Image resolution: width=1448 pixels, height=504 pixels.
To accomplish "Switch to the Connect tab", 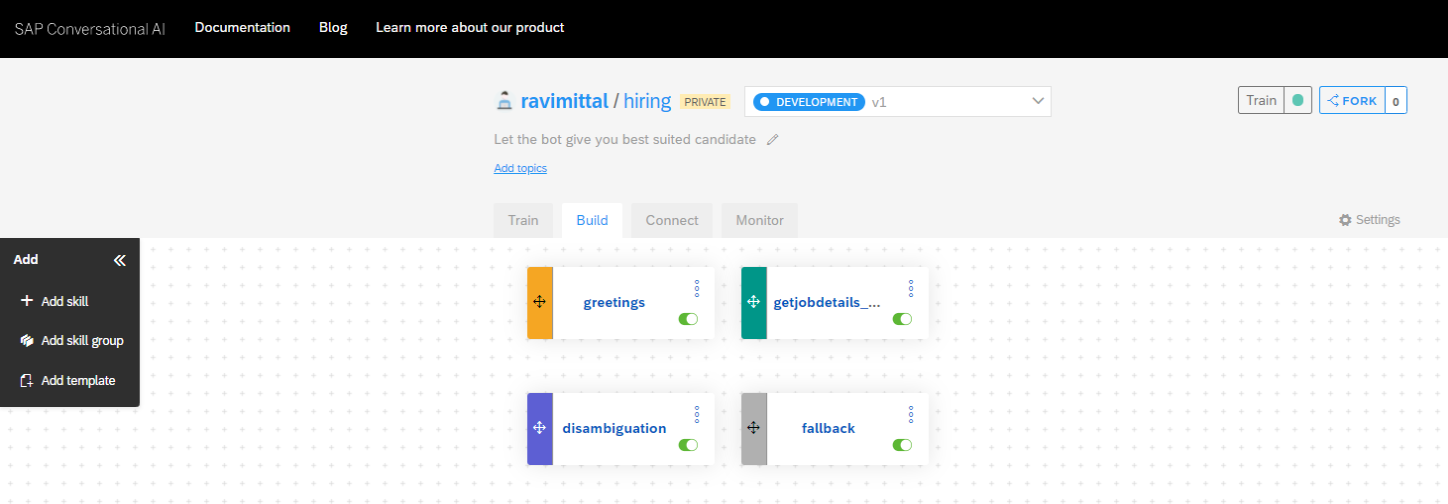I will (x=671, y=220).
